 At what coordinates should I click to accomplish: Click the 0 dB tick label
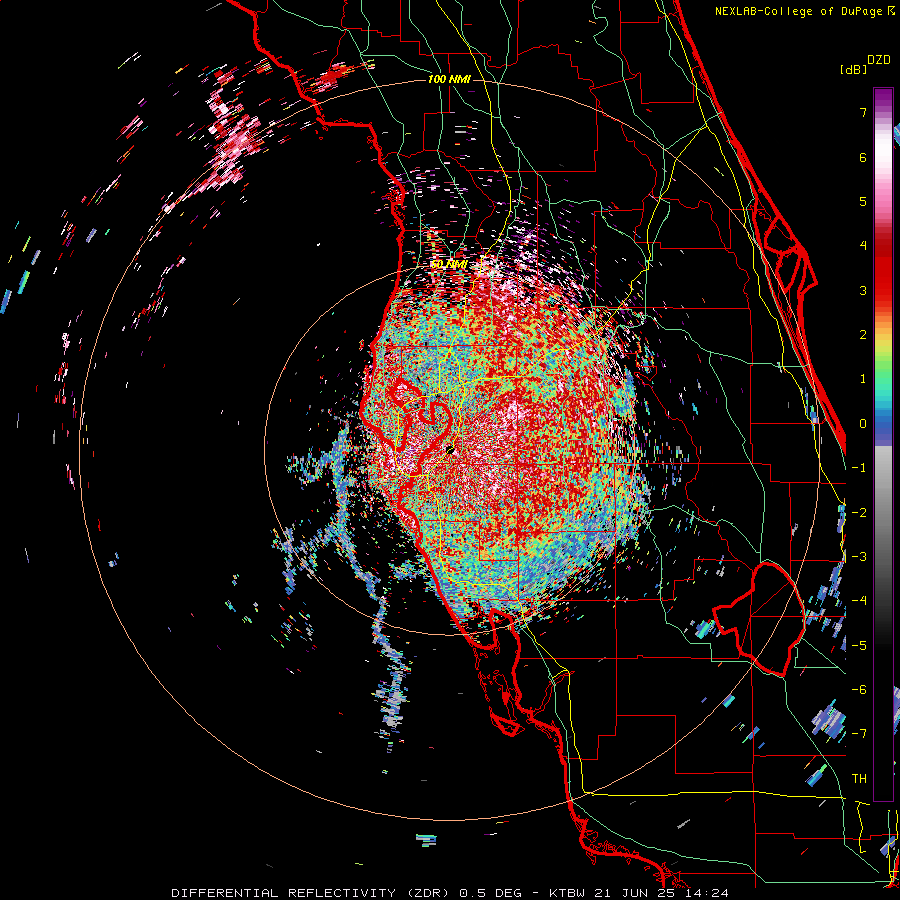pyautogui.click(x=863, y=424)
